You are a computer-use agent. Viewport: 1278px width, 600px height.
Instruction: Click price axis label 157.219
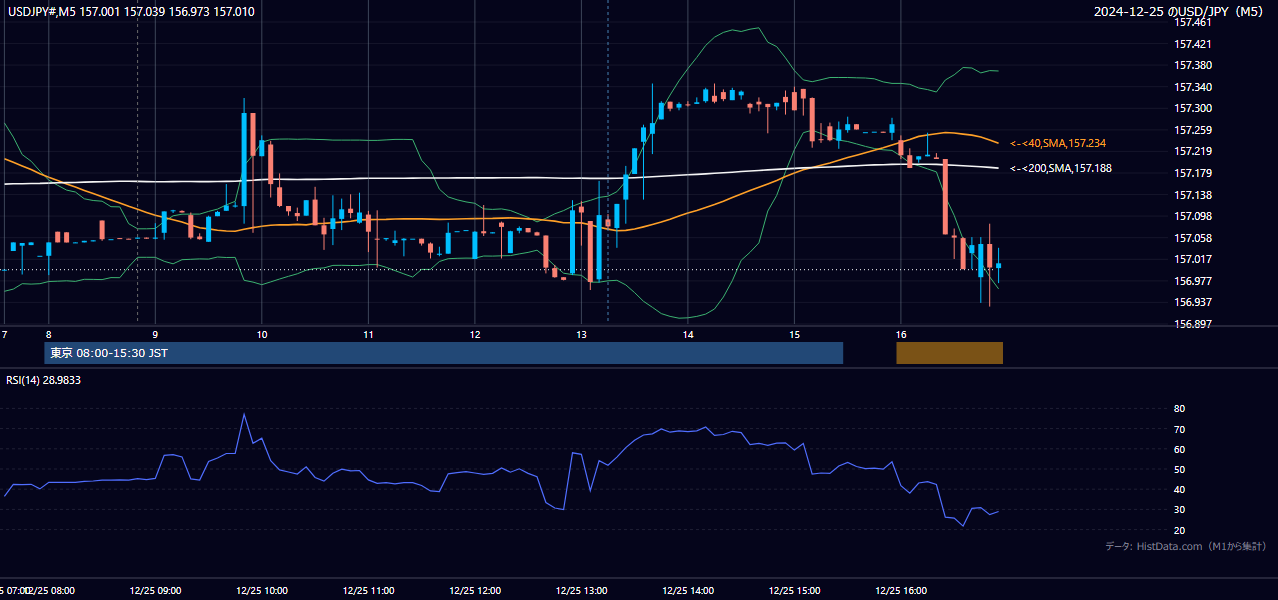(x=1192, y=152)
